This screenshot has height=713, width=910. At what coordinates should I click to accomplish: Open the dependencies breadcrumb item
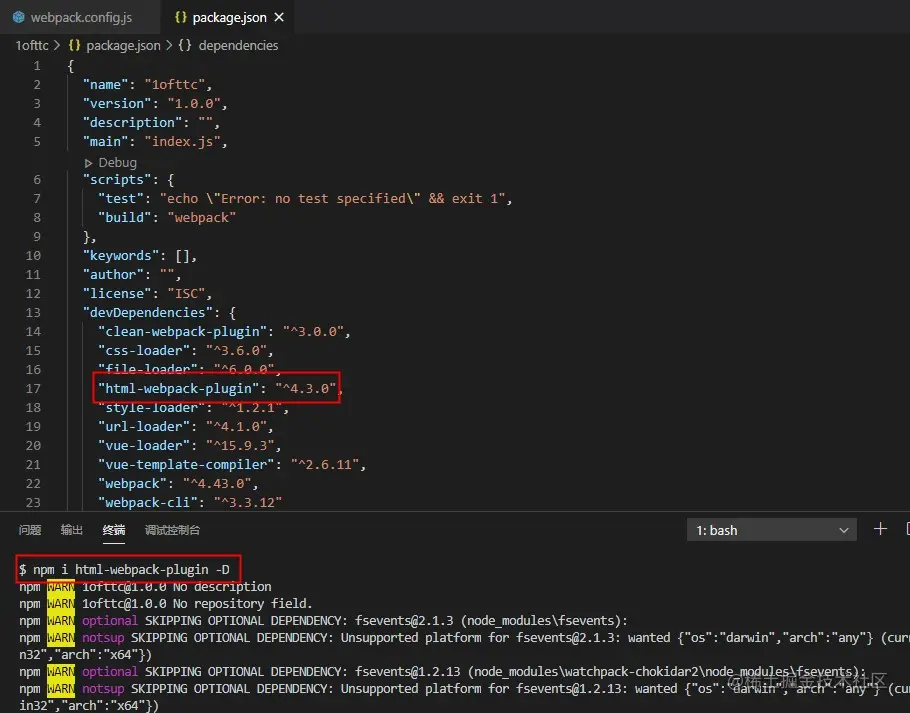pyautogui.click(x=238, y=45)
